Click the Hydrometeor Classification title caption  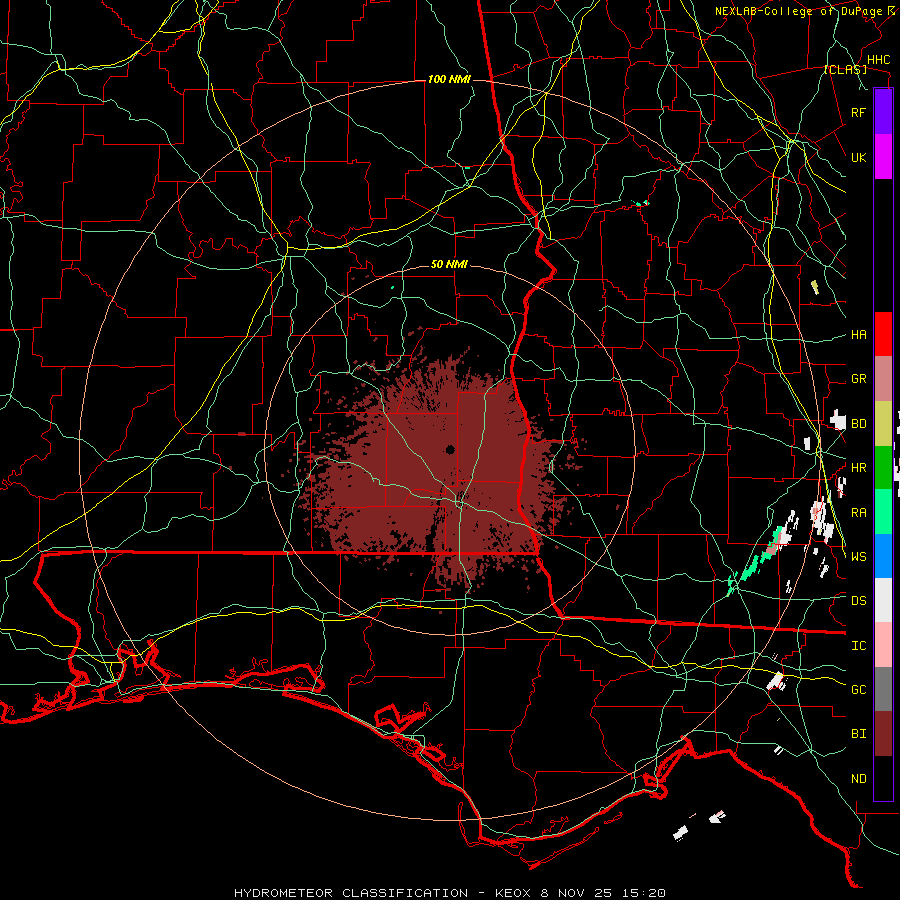pos(449,893)
